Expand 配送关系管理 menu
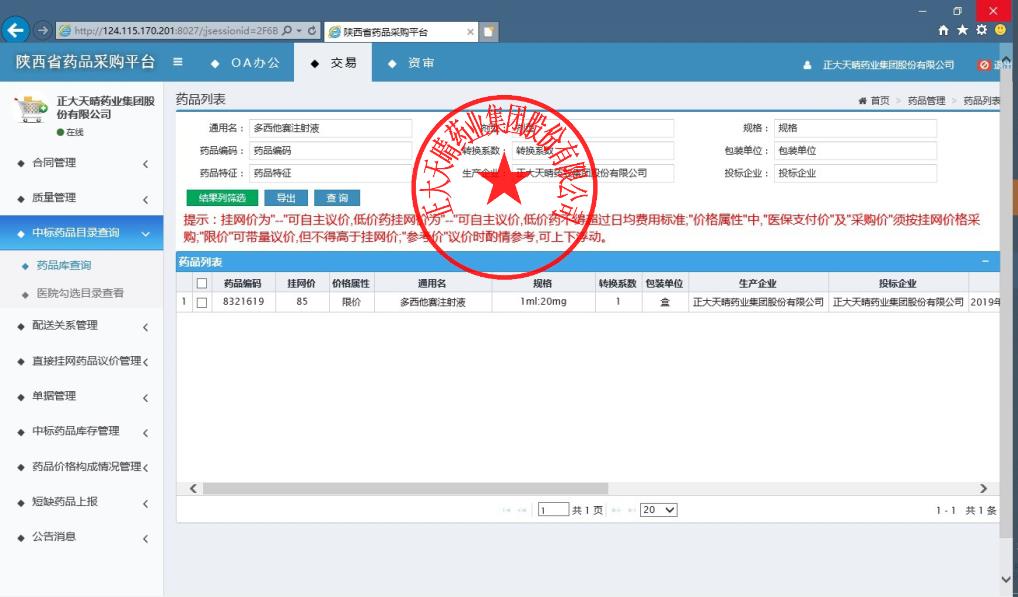This screenshot has height=597, width=1018. pyautogui.click(x=82, y=326)
